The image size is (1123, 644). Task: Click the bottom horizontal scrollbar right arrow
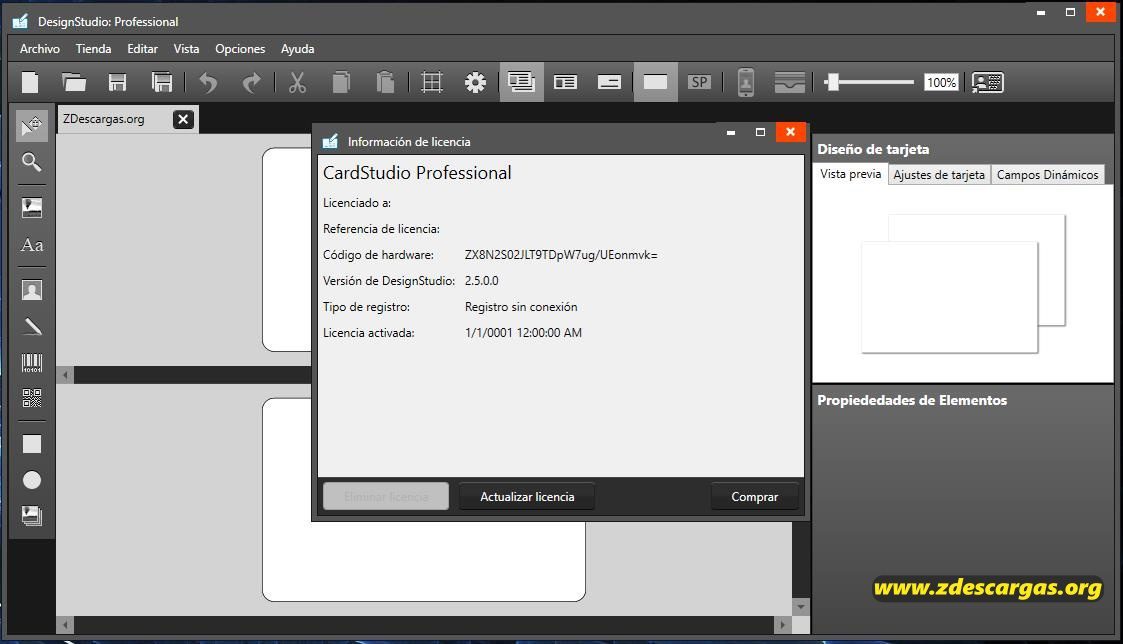(782, 625)
